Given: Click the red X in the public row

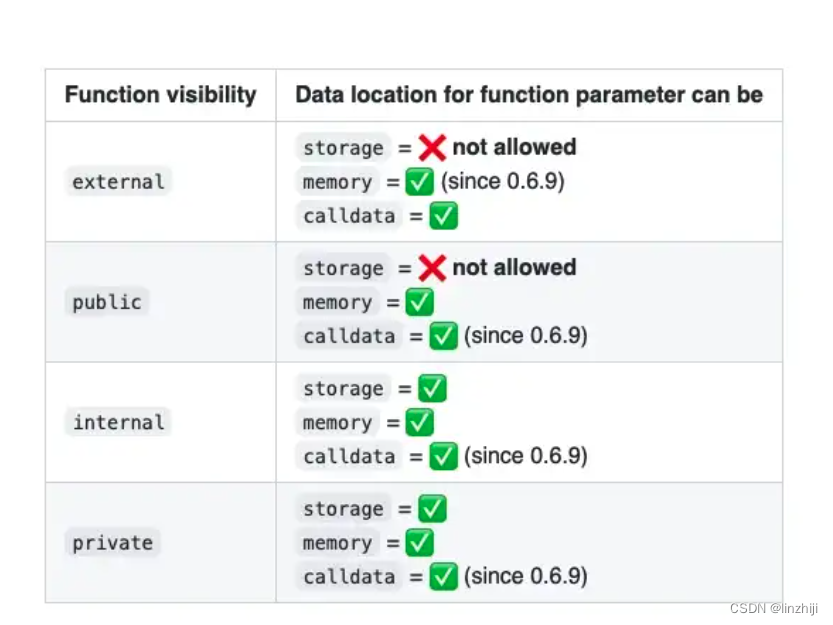Looking at the screenshot, I should click(x=432, y=268).
